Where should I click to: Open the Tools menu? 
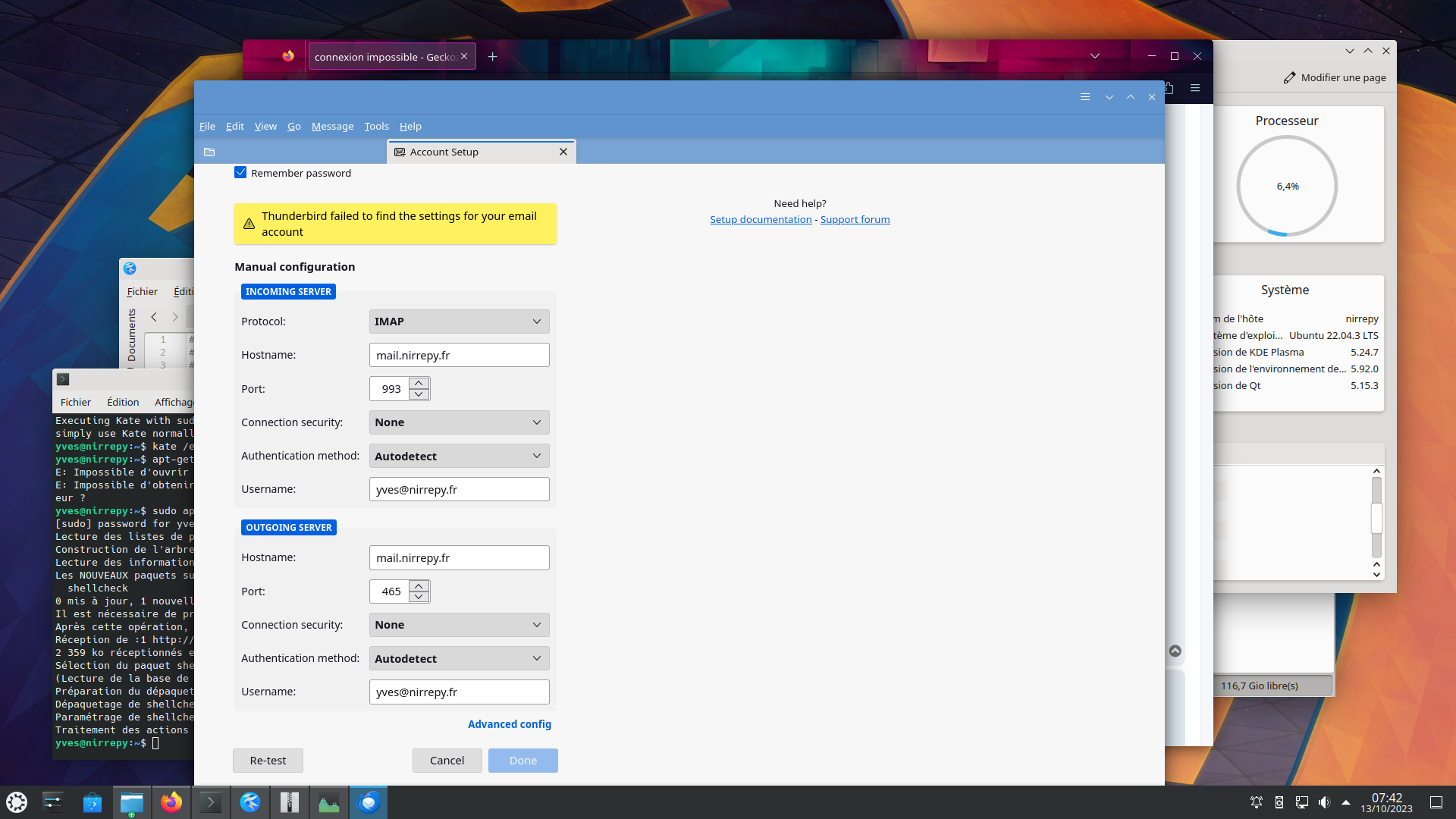[x=376, y=127]
